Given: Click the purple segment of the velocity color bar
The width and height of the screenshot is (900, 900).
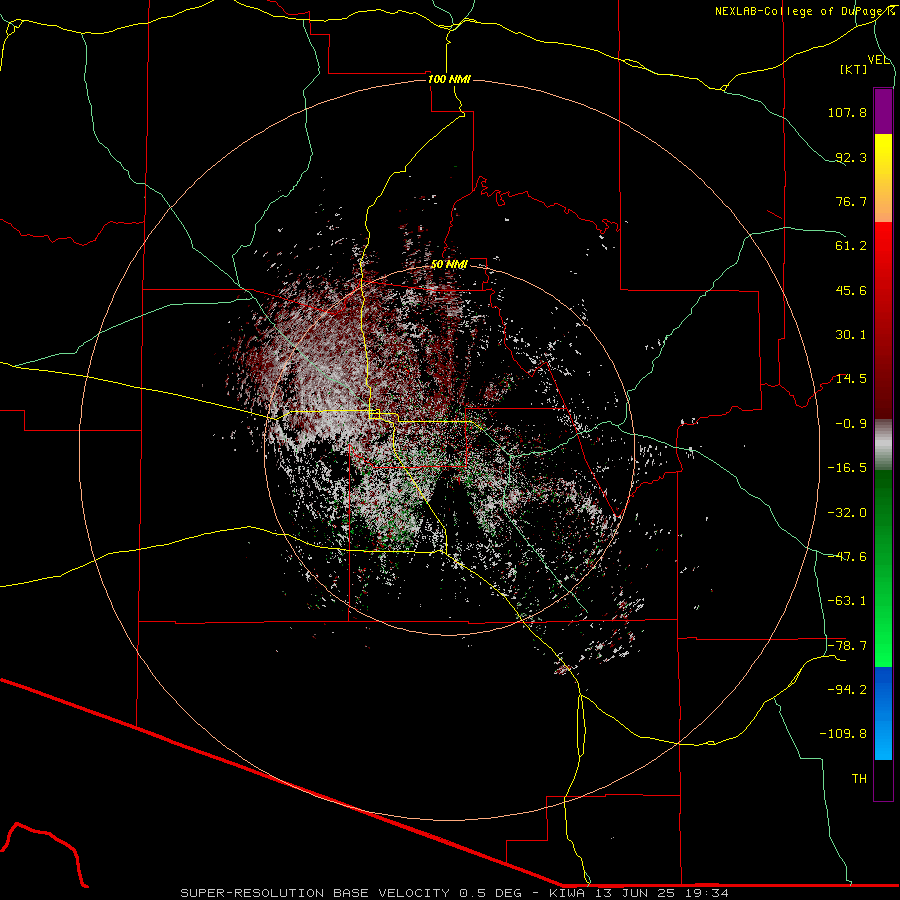Looking at the screenshot, I should pos(883,111).
